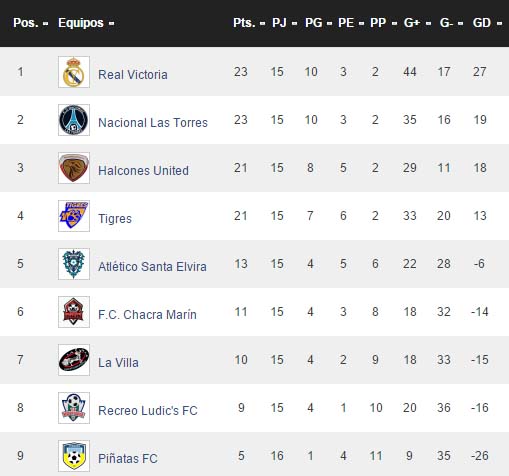Image resolution: width=509 pixels, height=476 pixels.
Task: Sort by the G+ goals column
Action: tap(417, 23)
